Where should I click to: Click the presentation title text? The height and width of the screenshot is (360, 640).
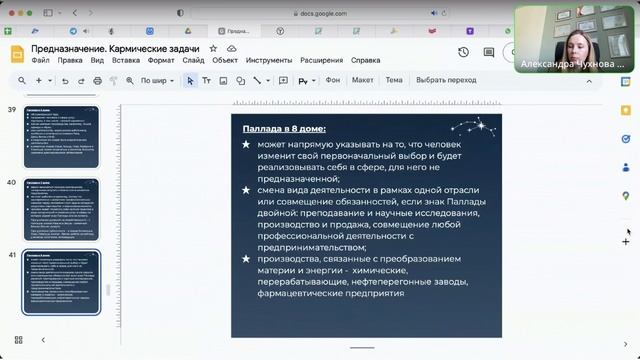tap(115, 49)
